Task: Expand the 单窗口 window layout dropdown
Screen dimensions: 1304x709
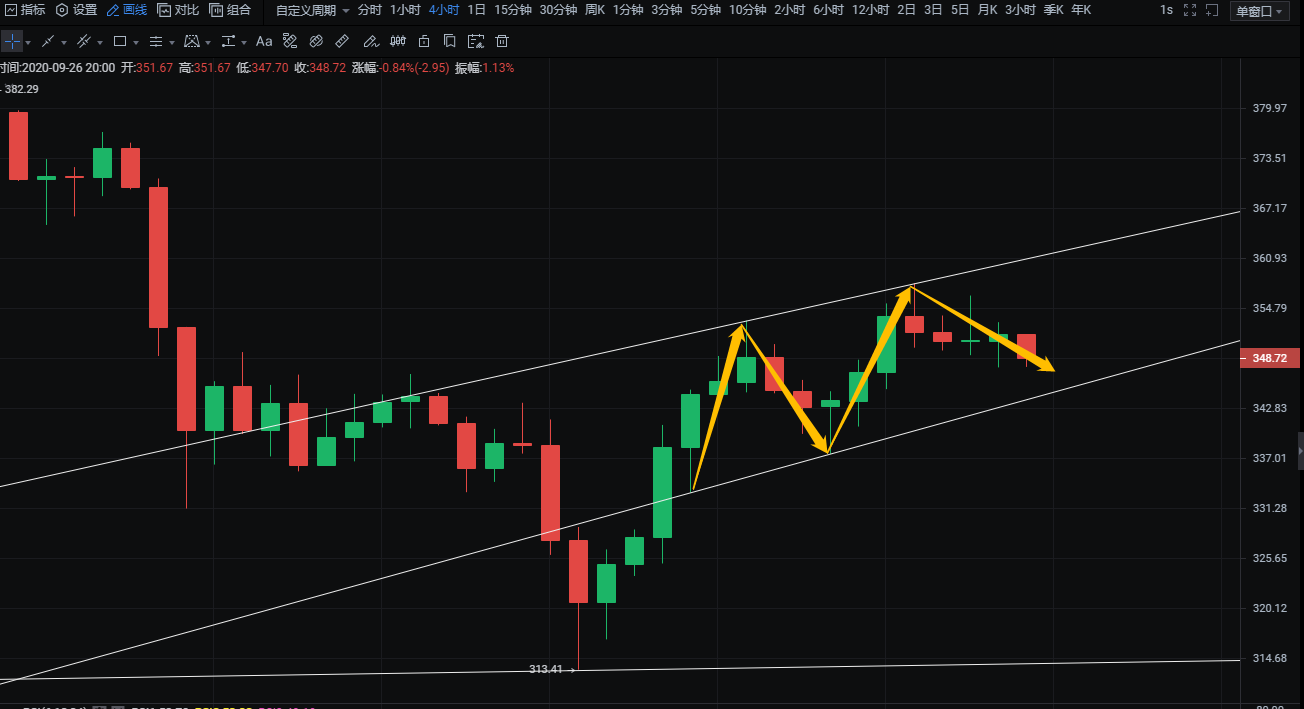Action: (x=1259, y=11)
